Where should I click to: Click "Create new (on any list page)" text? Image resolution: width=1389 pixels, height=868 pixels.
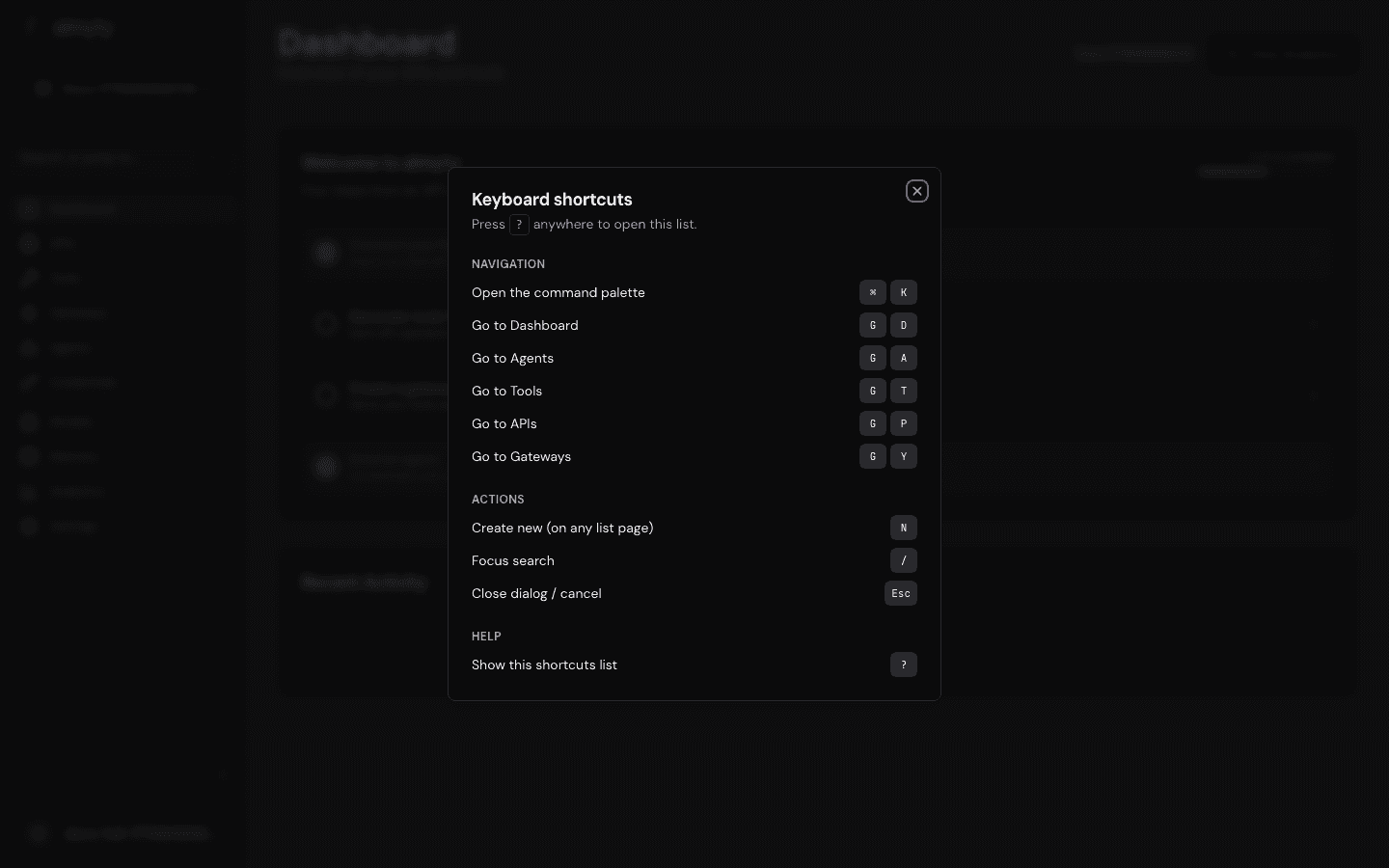click(562, 528)
